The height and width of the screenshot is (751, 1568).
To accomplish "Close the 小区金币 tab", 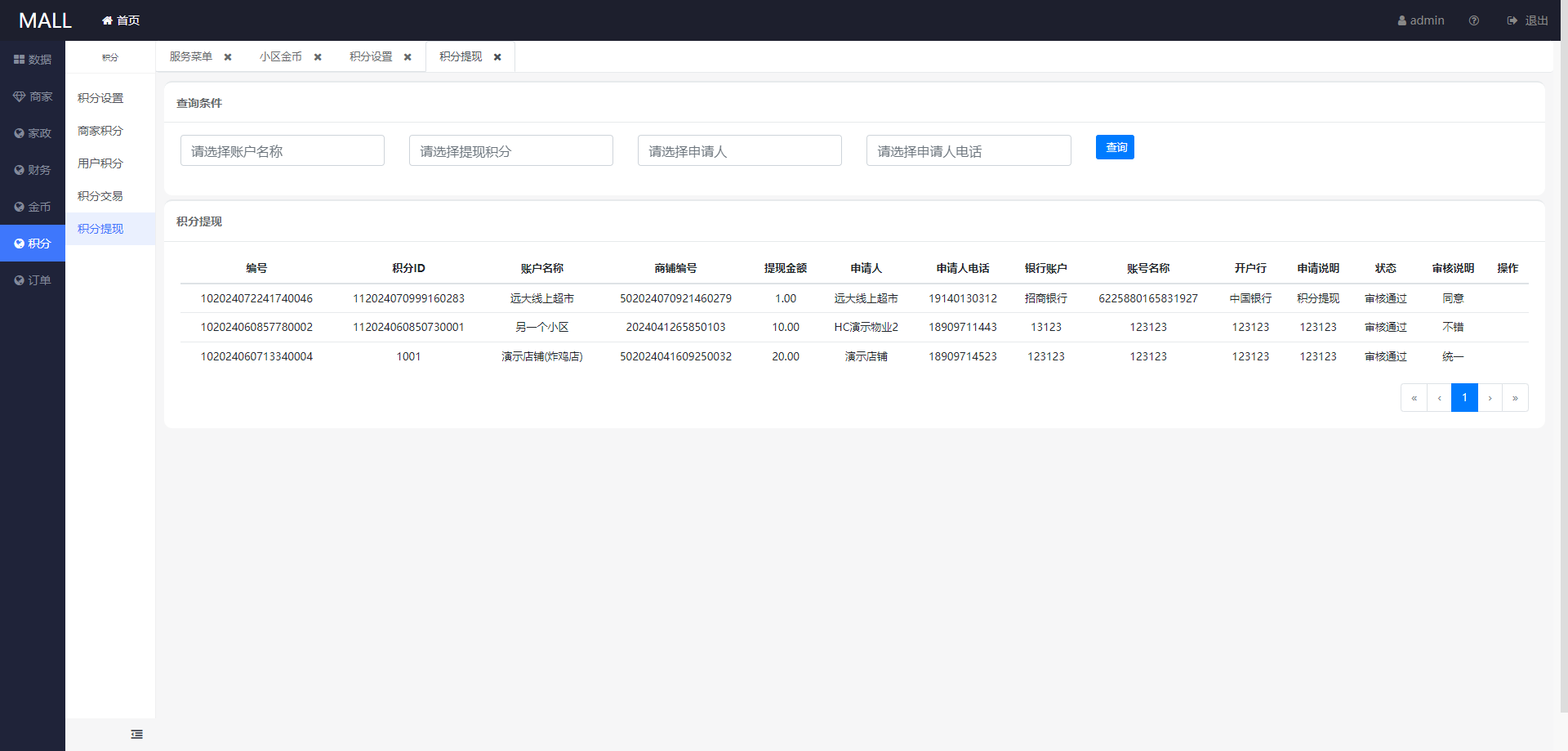I will pos(318,57).
